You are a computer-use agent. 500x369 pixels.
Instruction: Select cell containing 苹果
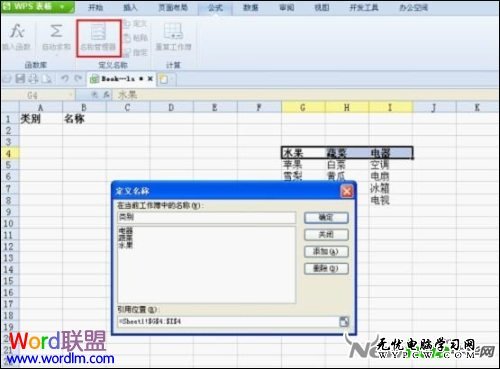coord(303,165)
